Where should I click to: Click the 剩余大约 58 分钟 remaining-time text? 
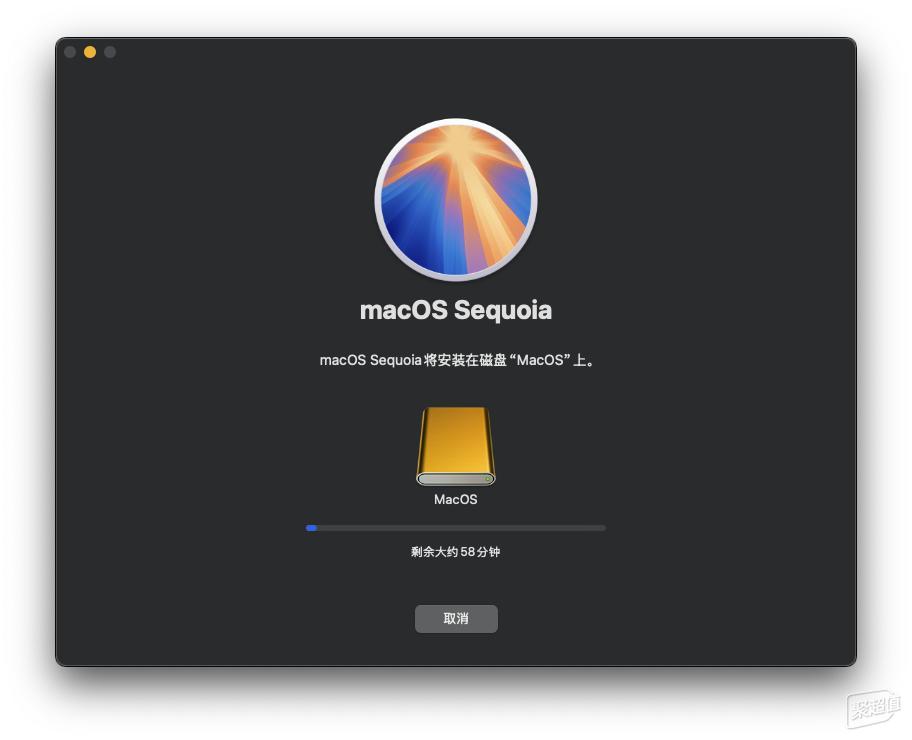click(x=455, y=552)
